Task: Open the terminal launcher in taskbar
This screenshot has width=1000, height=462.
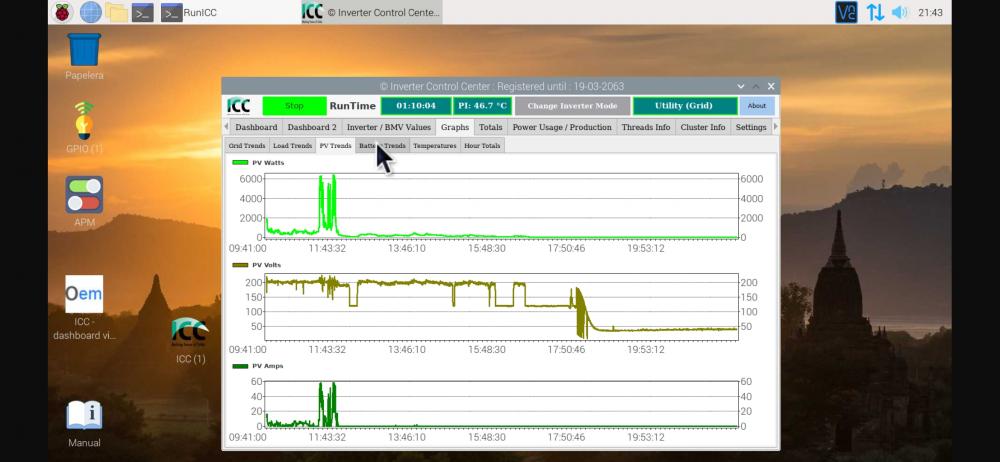Action: [143, 12]
